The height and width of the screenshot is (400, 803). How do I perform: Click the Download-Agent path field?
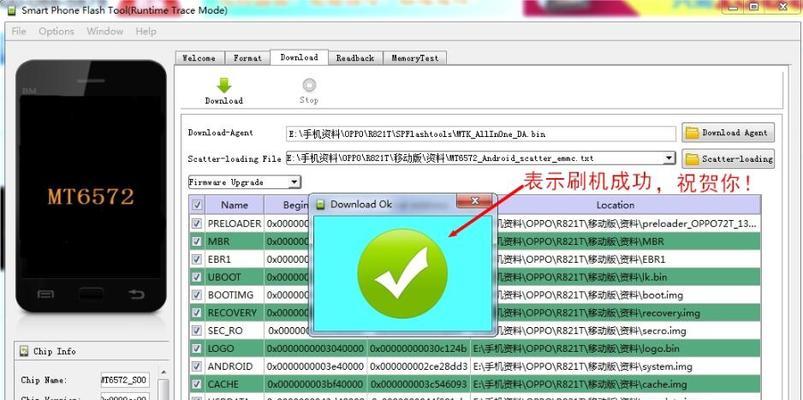coord(481,134)
